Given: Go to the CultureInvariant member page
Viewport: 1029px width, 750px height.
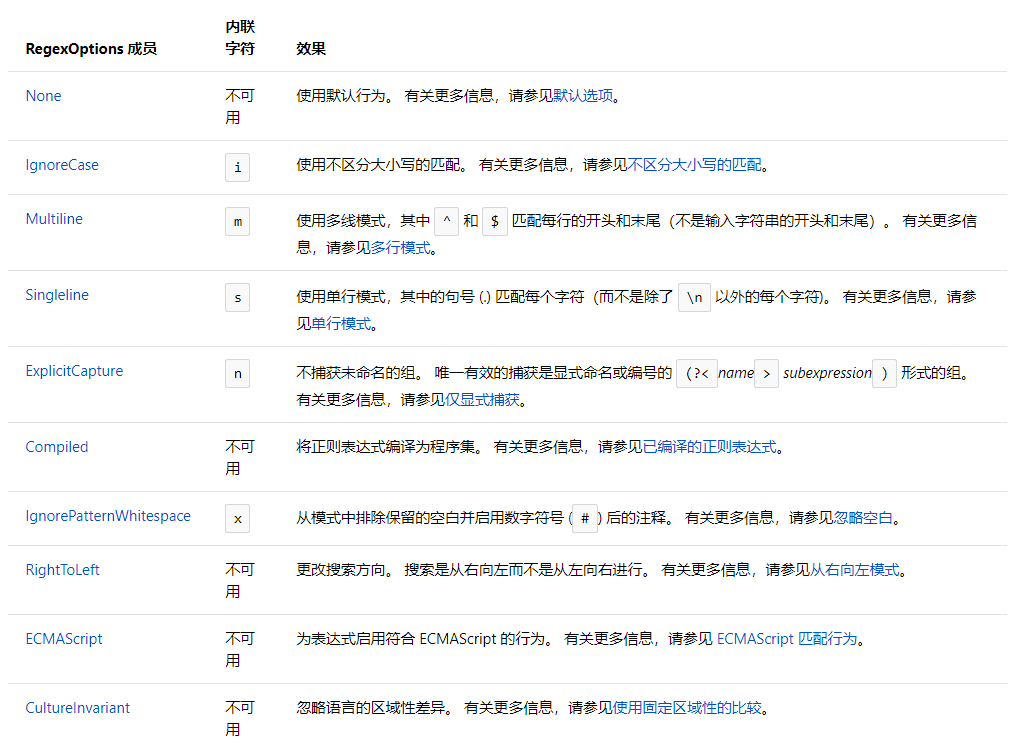Looking at the screenshot, I should click(78, 707).
